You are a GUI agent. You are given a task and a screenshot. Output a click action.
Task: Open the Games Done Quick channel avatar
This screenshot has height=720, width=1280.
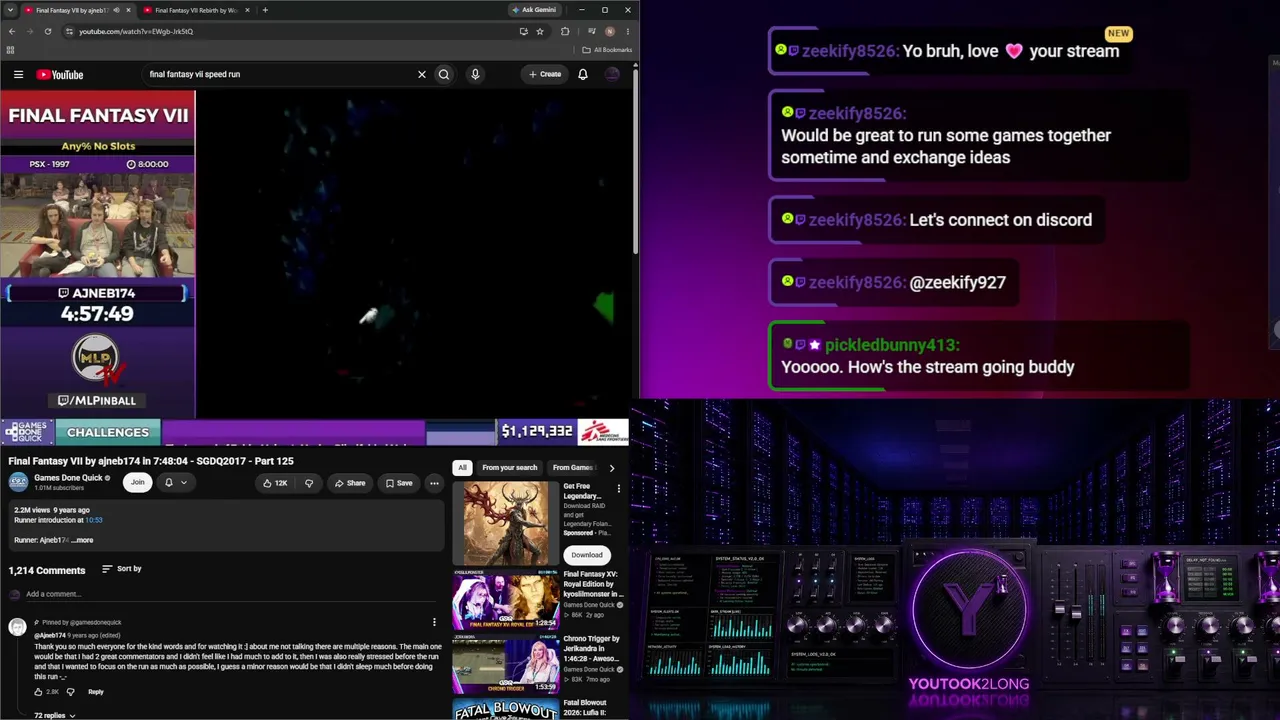18,482
